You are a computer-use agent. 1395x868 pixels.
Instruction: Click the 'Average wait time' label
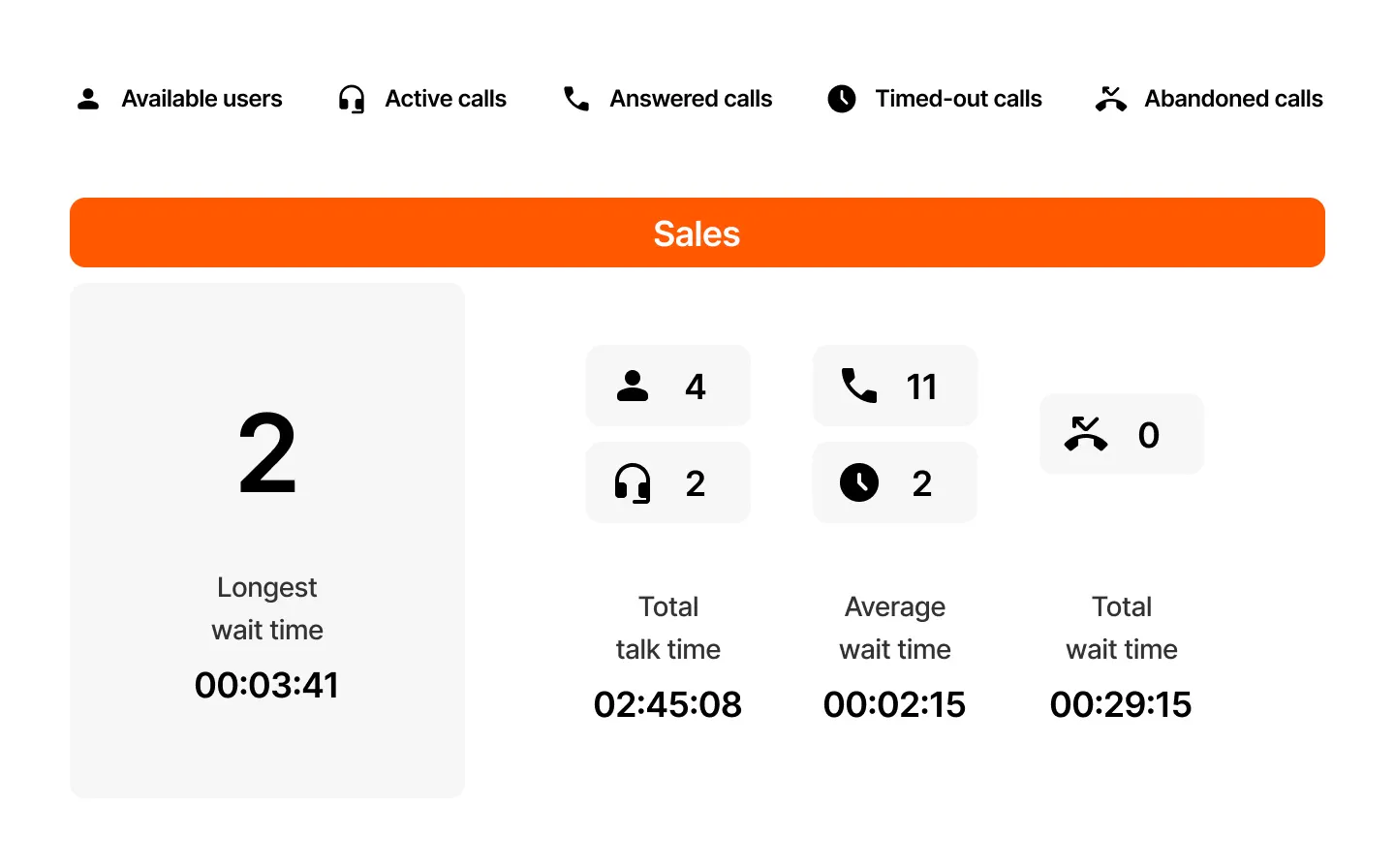[x=895, y=628]
